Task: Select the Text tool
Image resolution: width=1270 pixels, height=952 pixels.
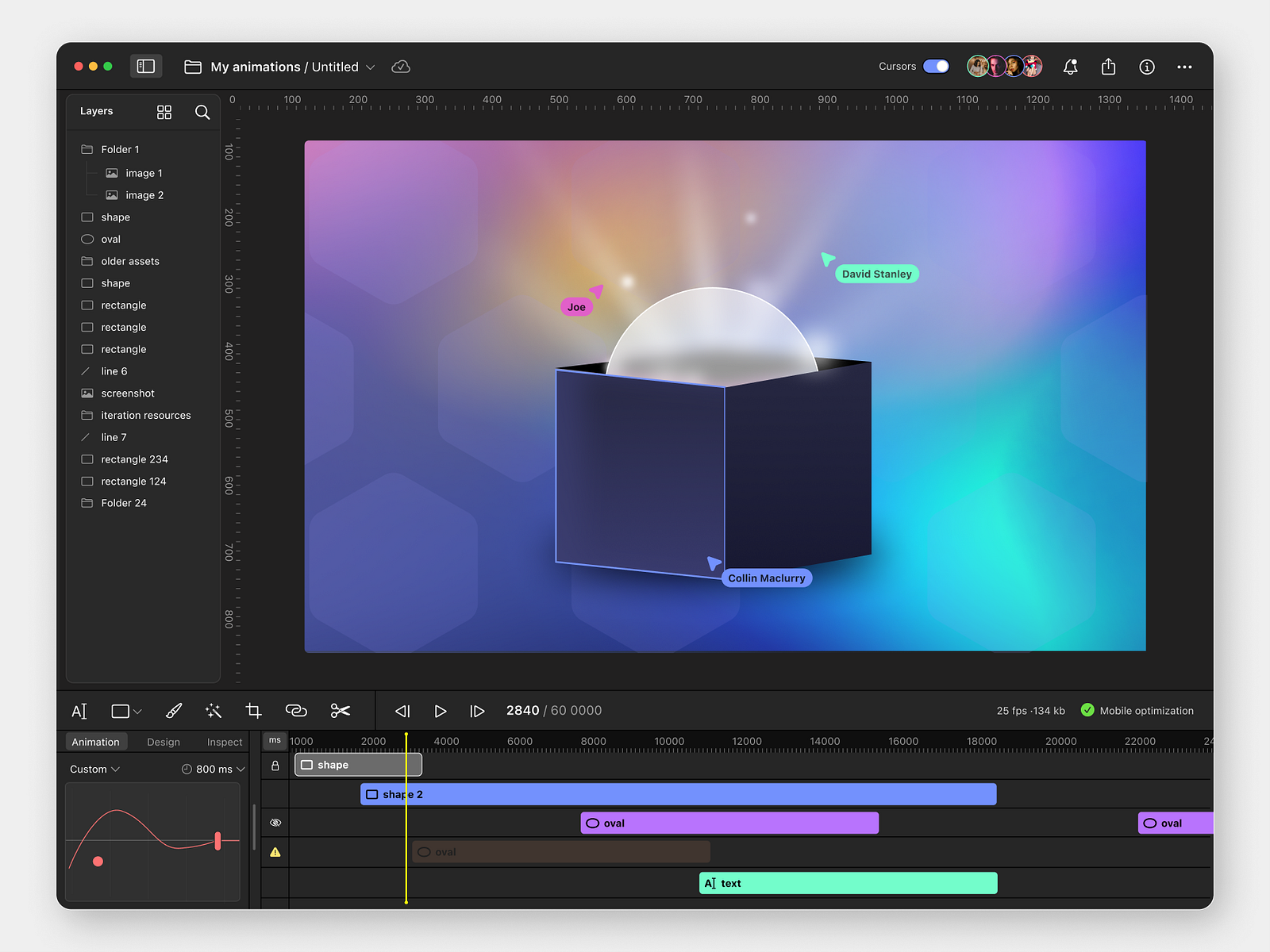Action: (79, 711)
